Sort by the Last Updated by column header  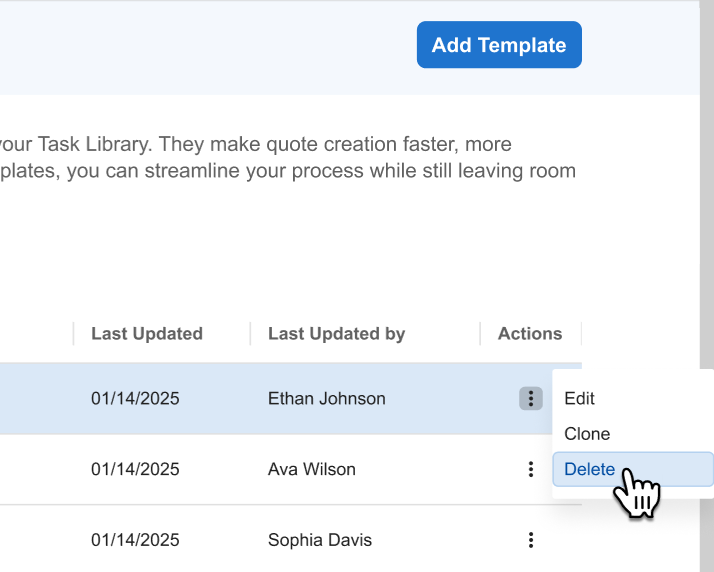pyautogui.click(x=336, y=334)
